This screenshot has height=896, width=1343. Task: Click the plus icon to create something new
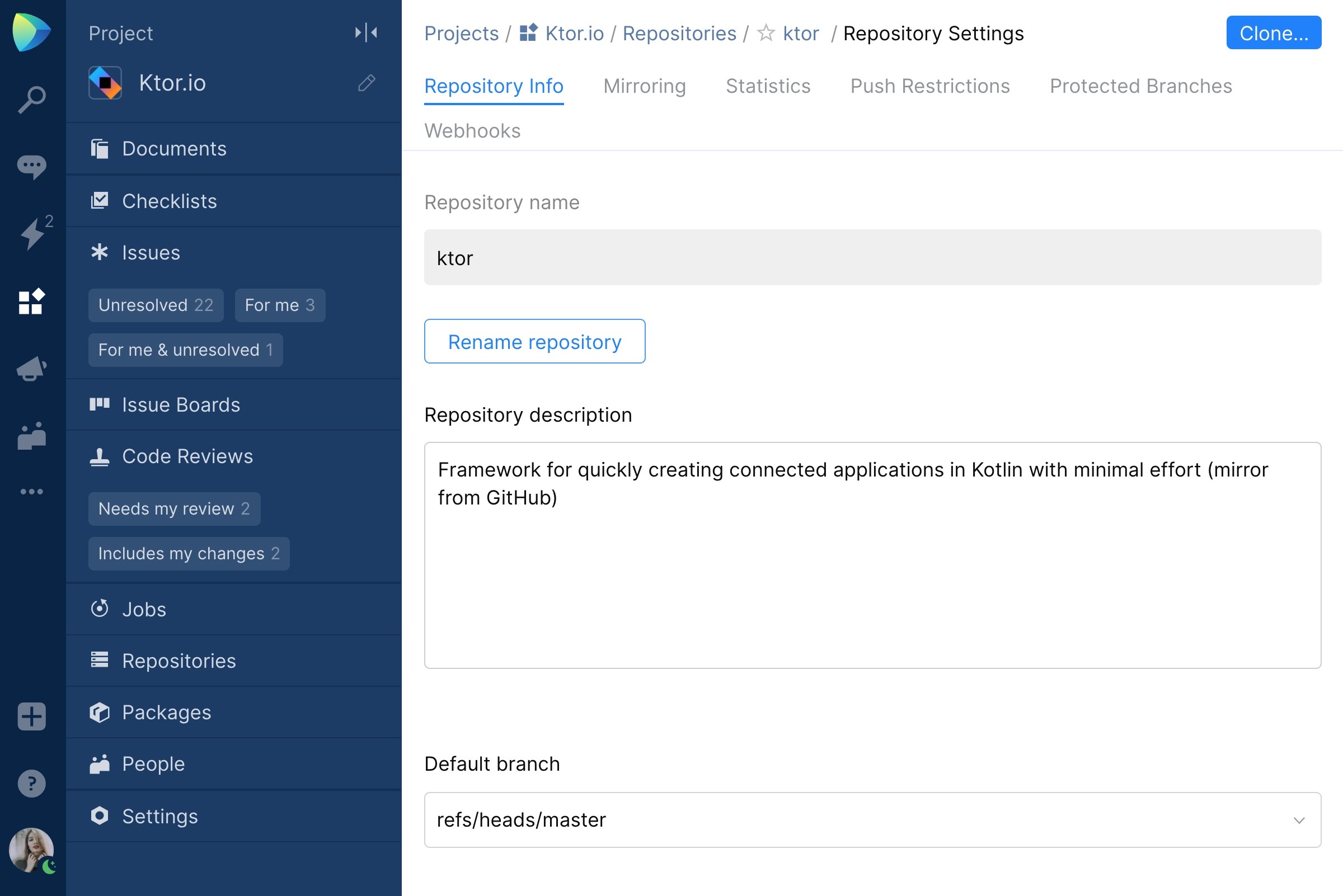(31, 716)
